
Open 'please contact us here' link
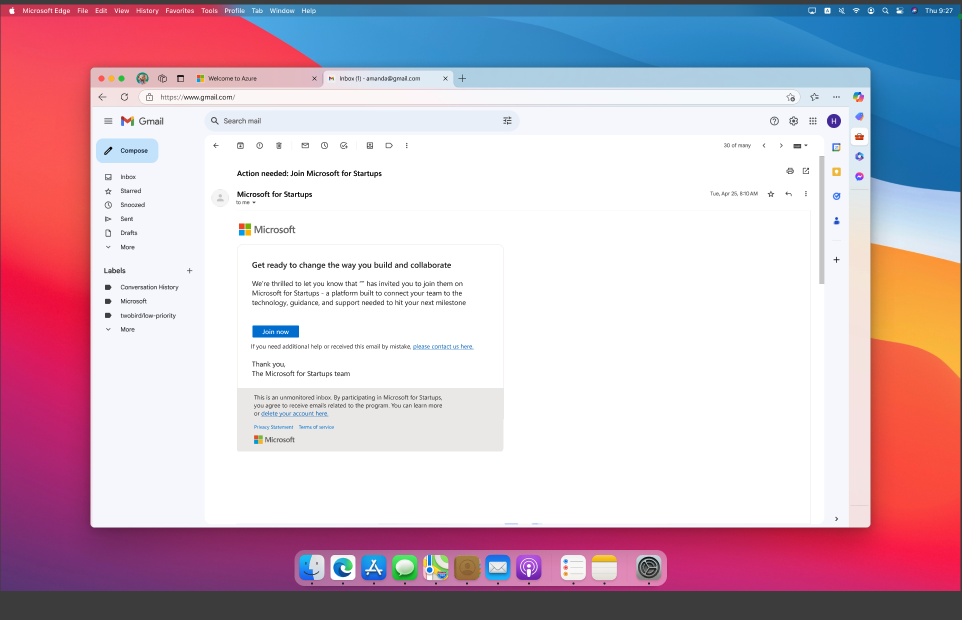(x=443, y=346)
